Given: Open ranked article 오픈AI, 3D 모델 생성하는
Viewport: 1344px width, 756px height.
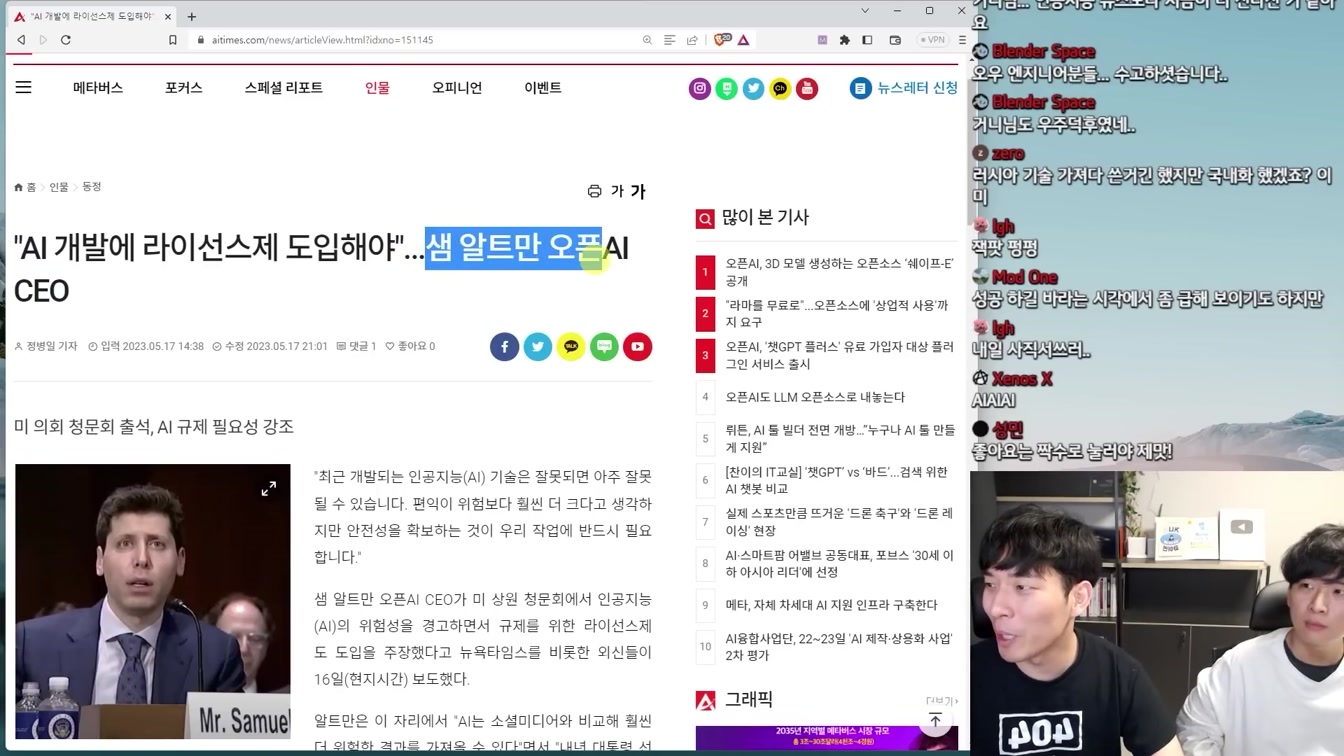Looking at the screenshot, I should [x=839, y=272].
